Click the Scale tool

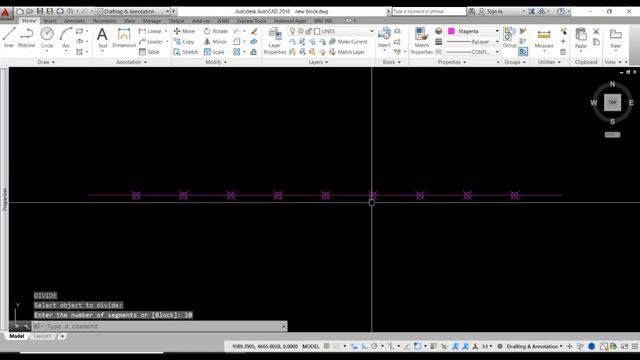coord(214,52)
